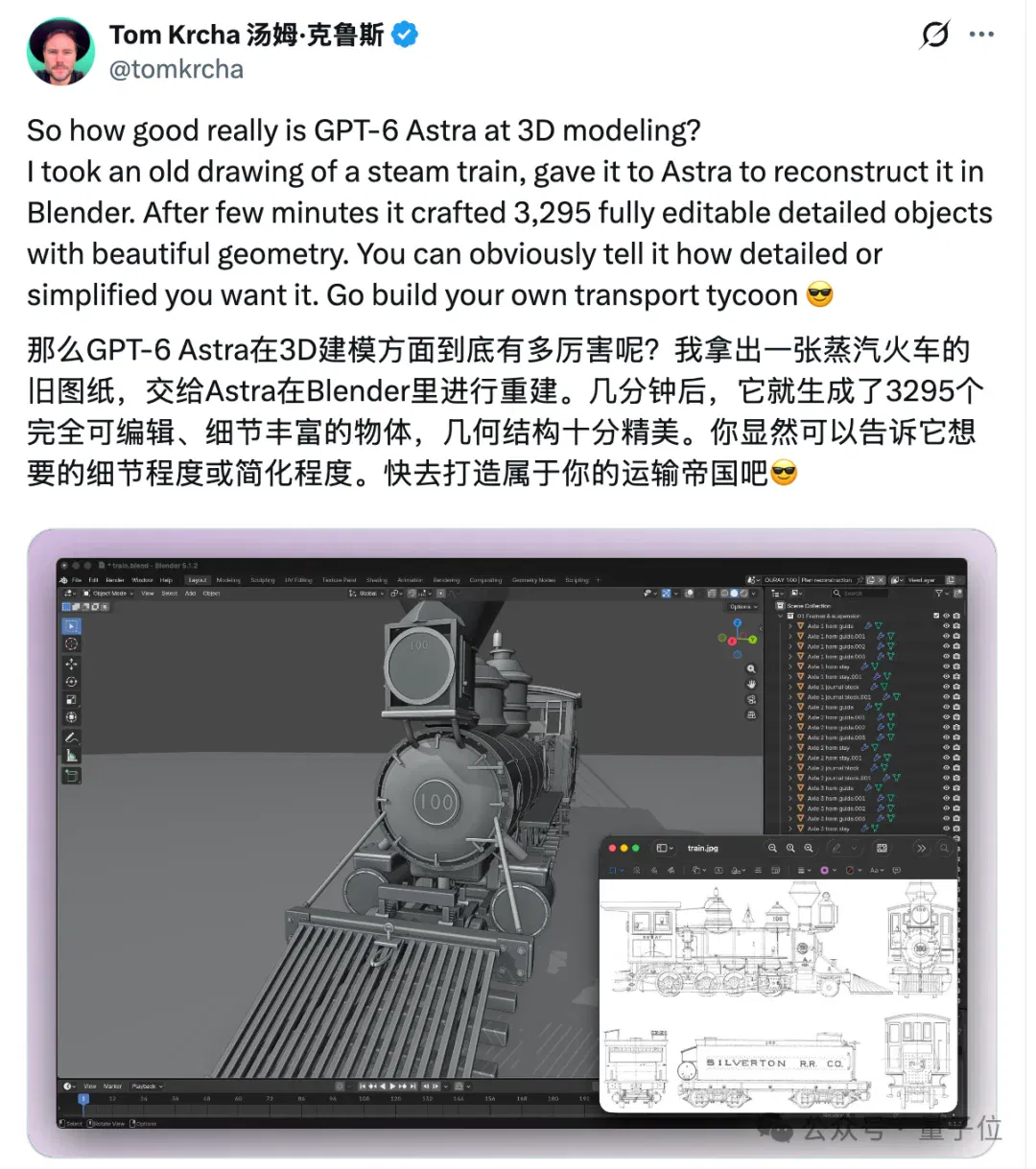Enable wireframe viewport shading
This screenshot has width=1036, height=1169.
coord(723,593)
